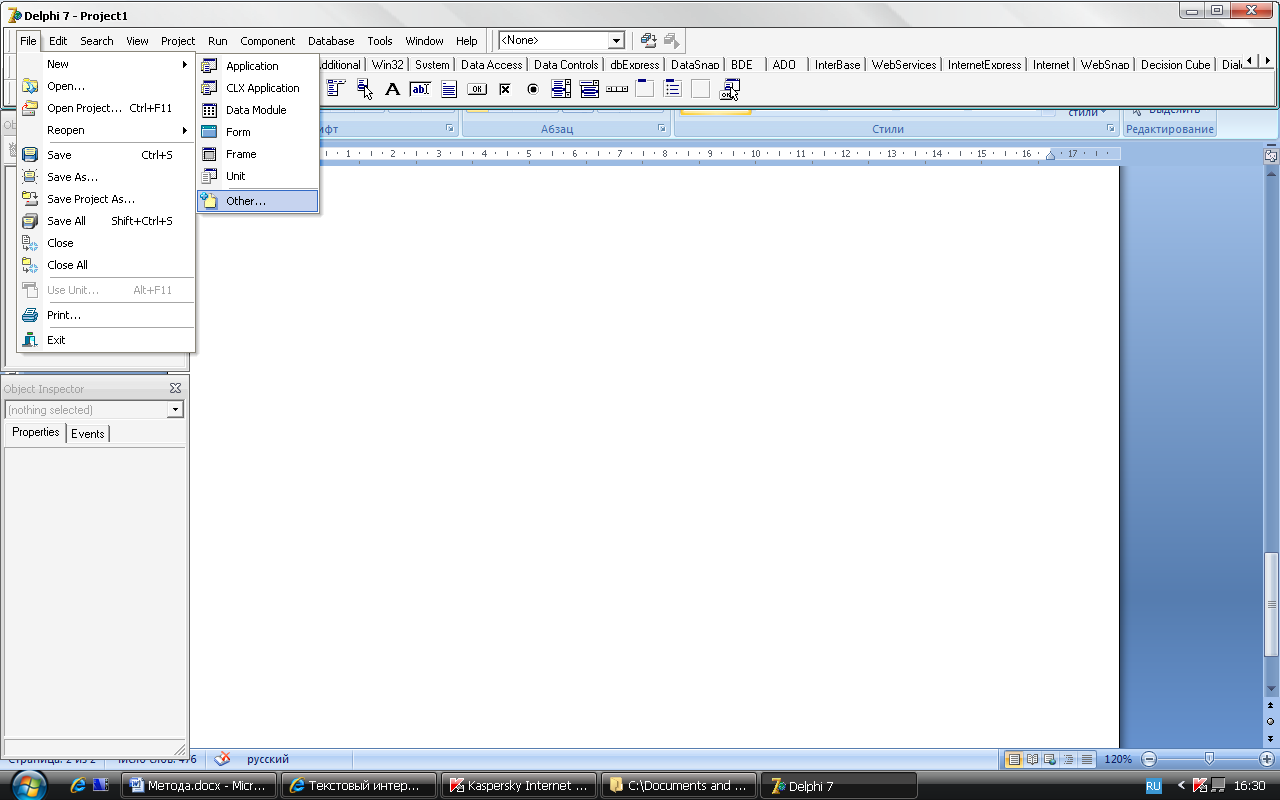Open the '(nothing selected)' Object Inspector dropdown

pyautogui.click(x=175, y=410)
